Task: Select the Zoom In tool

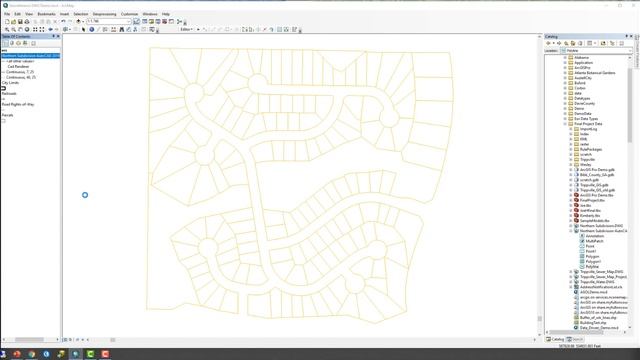Action: pos(7,30)
